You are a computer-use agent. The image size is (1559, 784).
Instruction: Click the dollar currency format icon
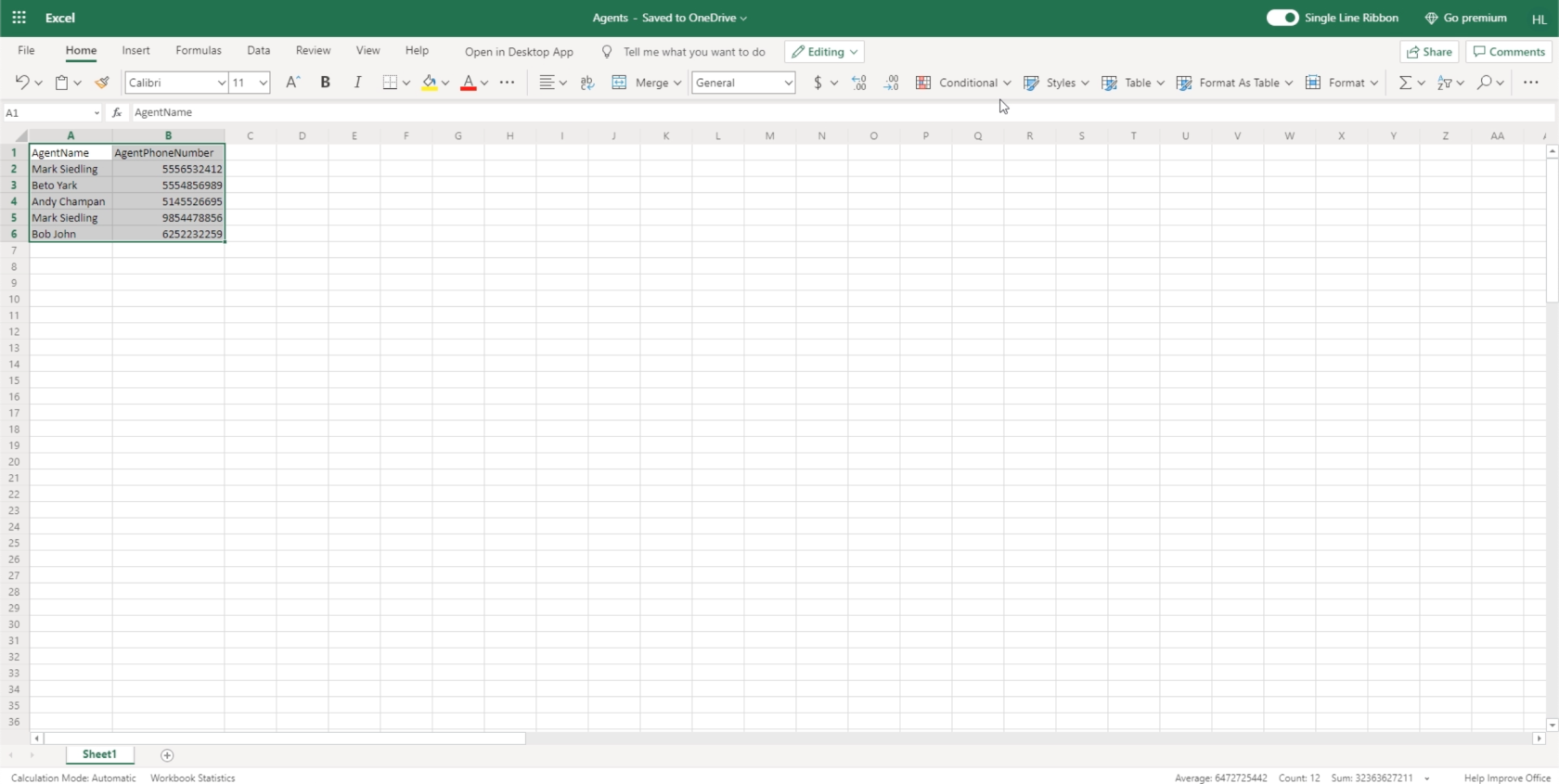click(x=818, y=83)
